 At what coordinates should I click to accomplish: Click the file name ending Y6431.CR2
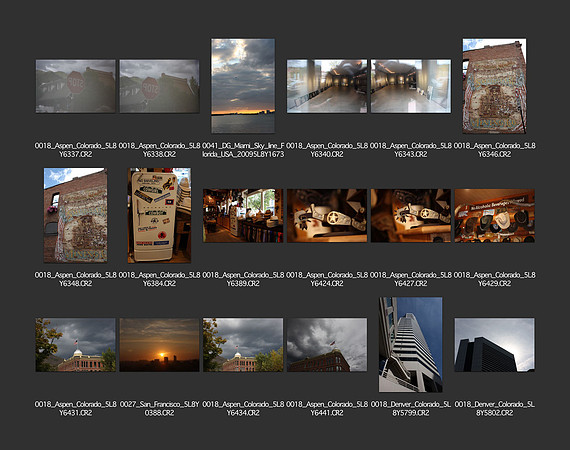[x=76, y=409]
